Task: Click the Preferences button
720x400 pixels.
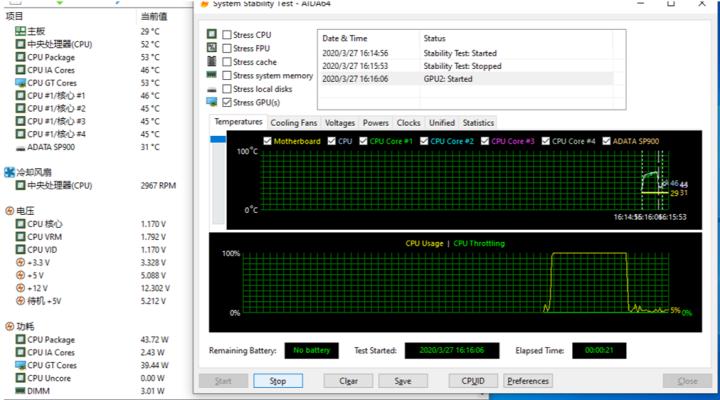Action: click(x=527, y=381)
